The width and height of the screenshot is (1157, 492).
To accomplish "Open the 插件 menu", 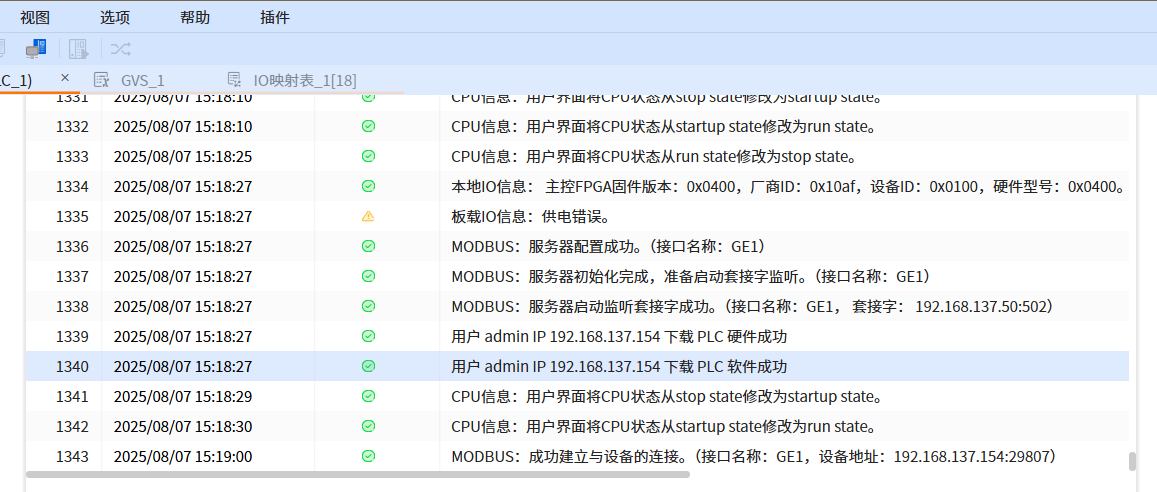I will point(275,17).
